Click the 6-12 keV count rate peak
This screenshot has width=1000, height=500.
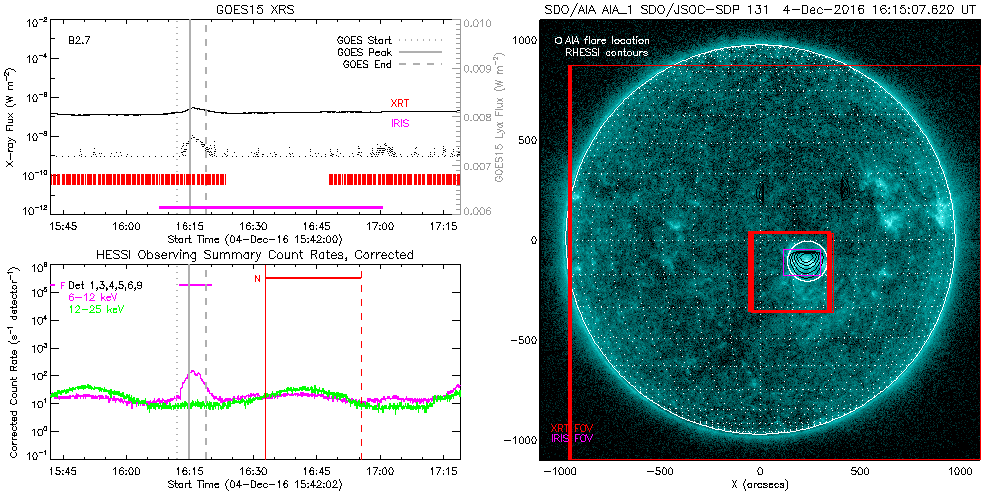tap(195, 373)
